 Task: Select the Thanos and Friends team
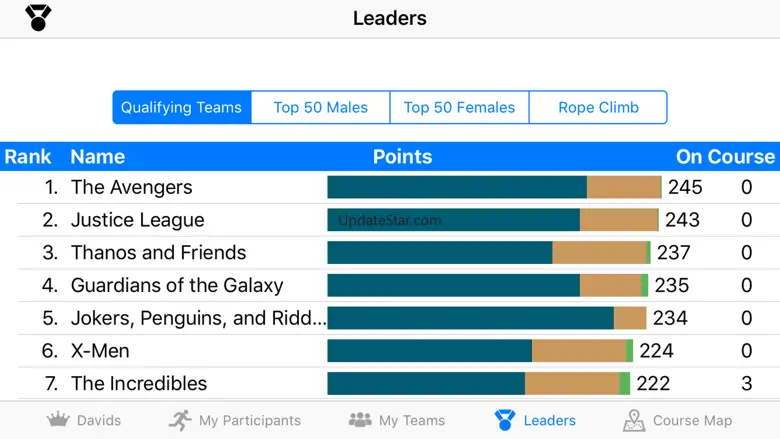click(158, 253)
